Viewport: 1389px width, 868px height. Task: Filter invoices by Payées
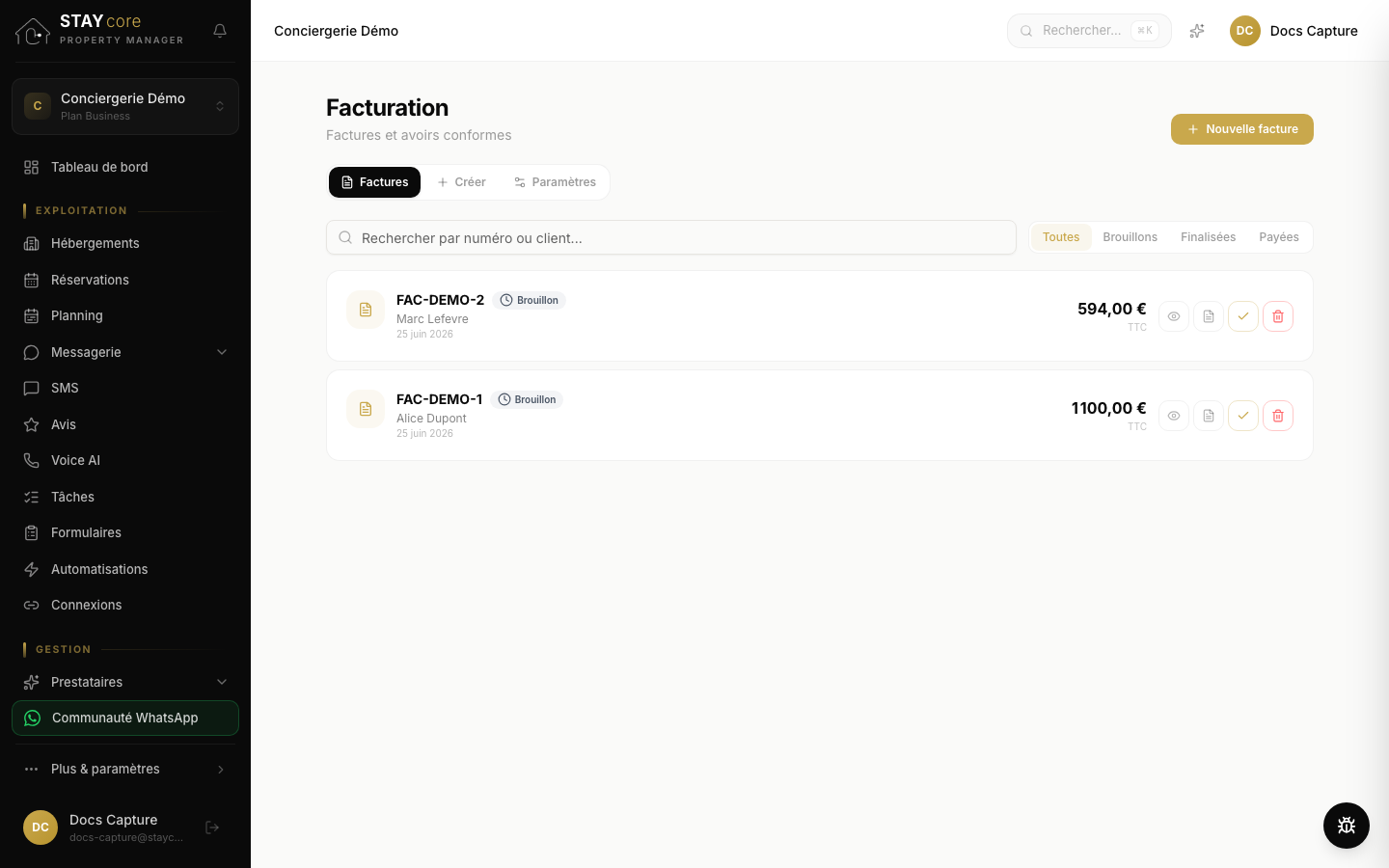tap(1279, 237)
